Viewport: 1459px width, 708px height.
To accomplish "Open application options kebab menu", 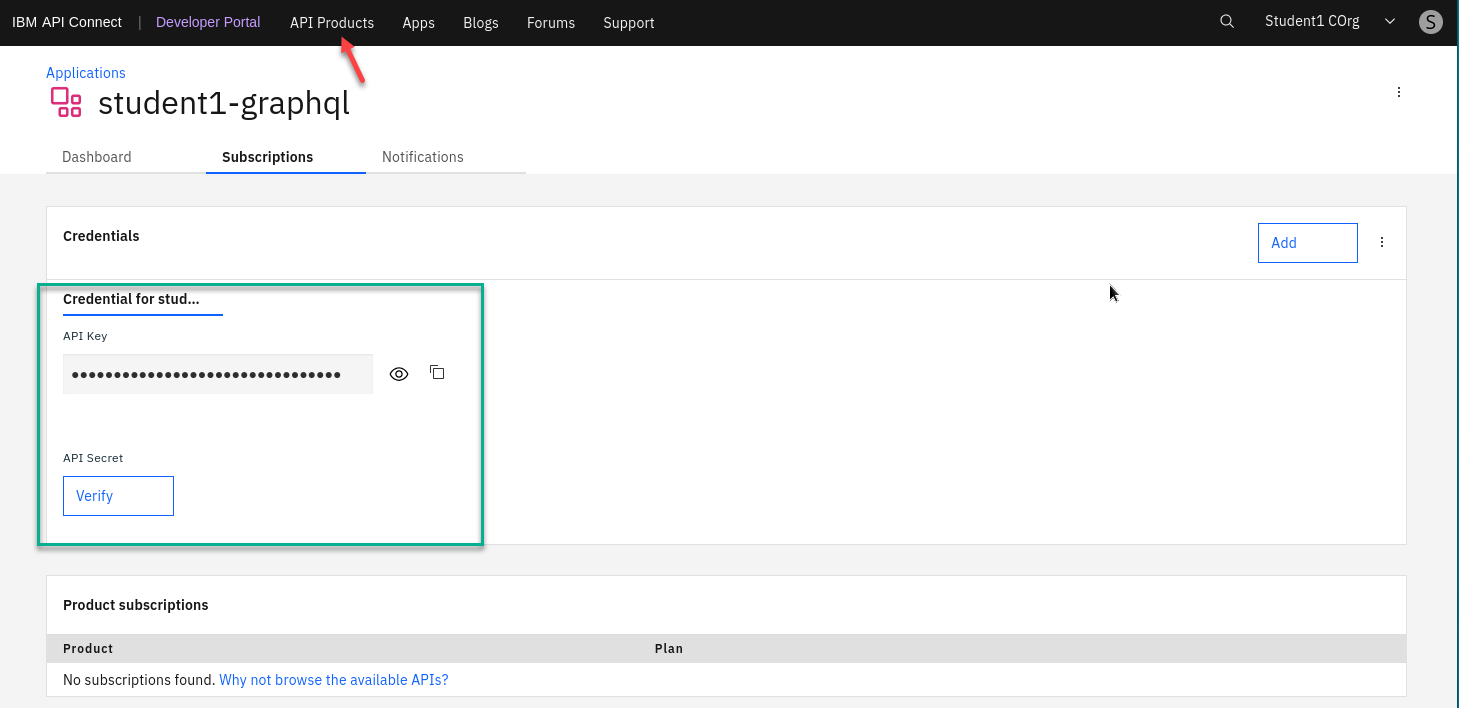I will coord(1399,92).
